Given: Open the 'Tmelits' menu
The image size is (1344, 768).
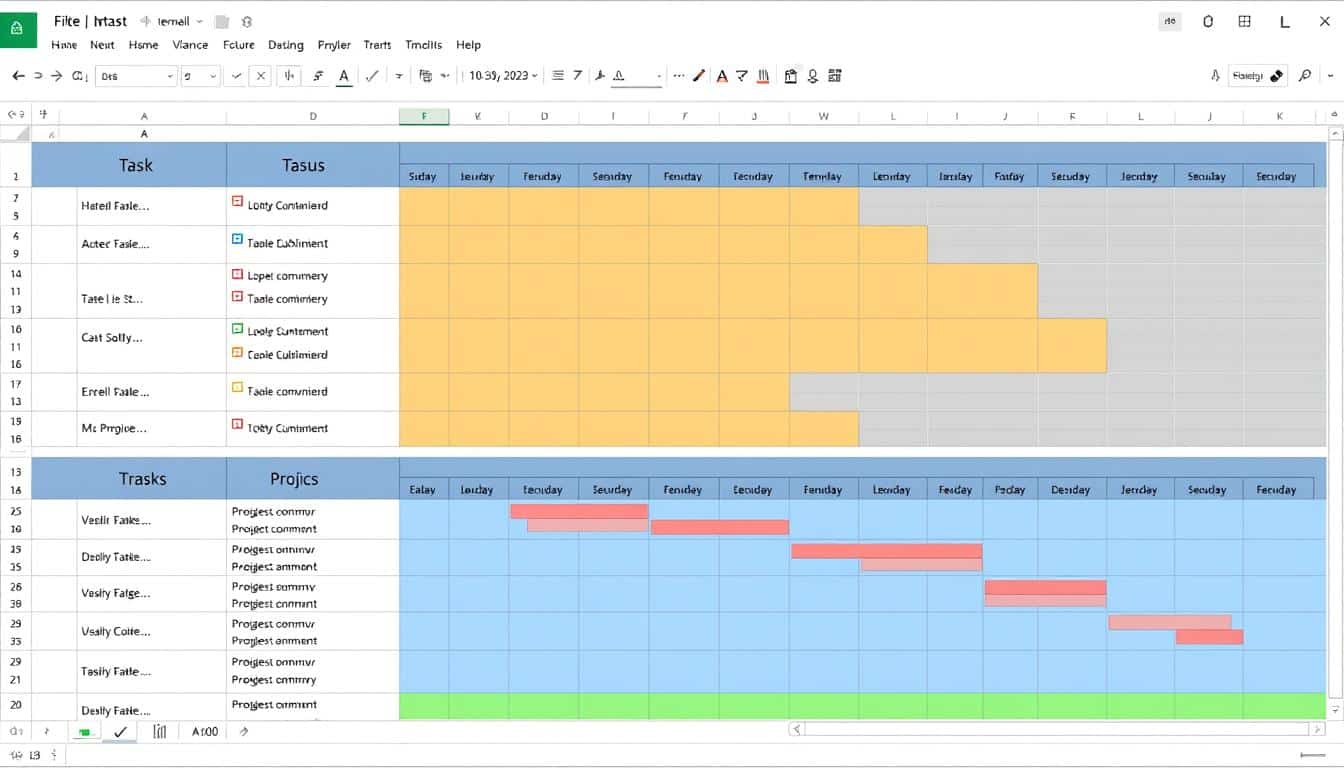Looking at the screenshot, I should (x=424, y=45).
